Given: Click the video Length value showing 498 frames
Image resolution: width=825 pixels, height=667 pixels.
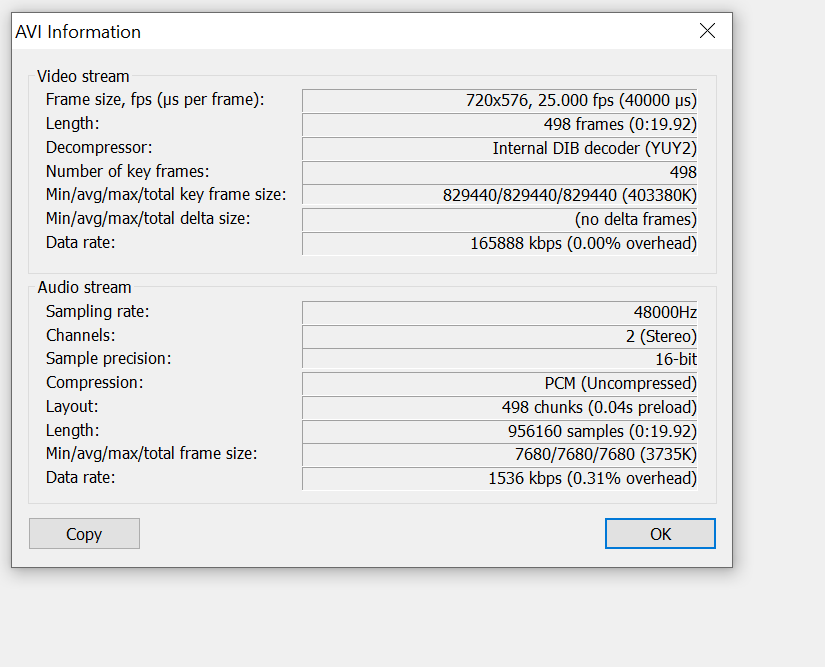Looking at the screenshot, I should click(x=500, y=124).
